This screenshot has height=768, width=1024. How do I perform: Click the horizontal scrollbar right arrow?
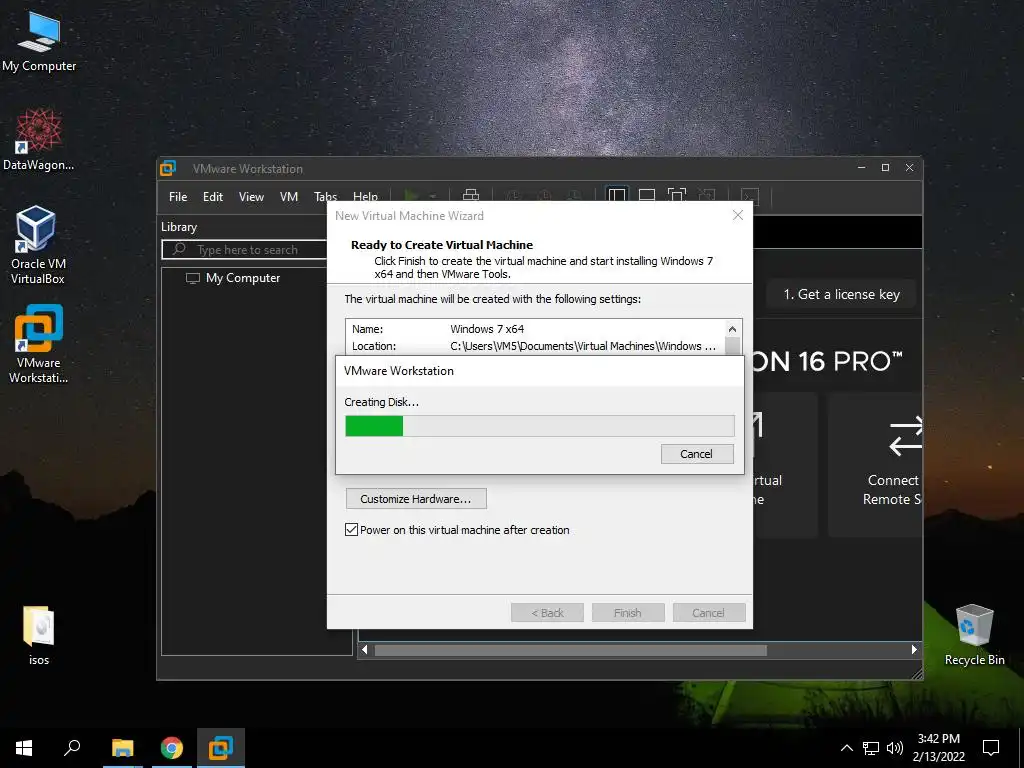pyautogui.click(x=914, y=650)
